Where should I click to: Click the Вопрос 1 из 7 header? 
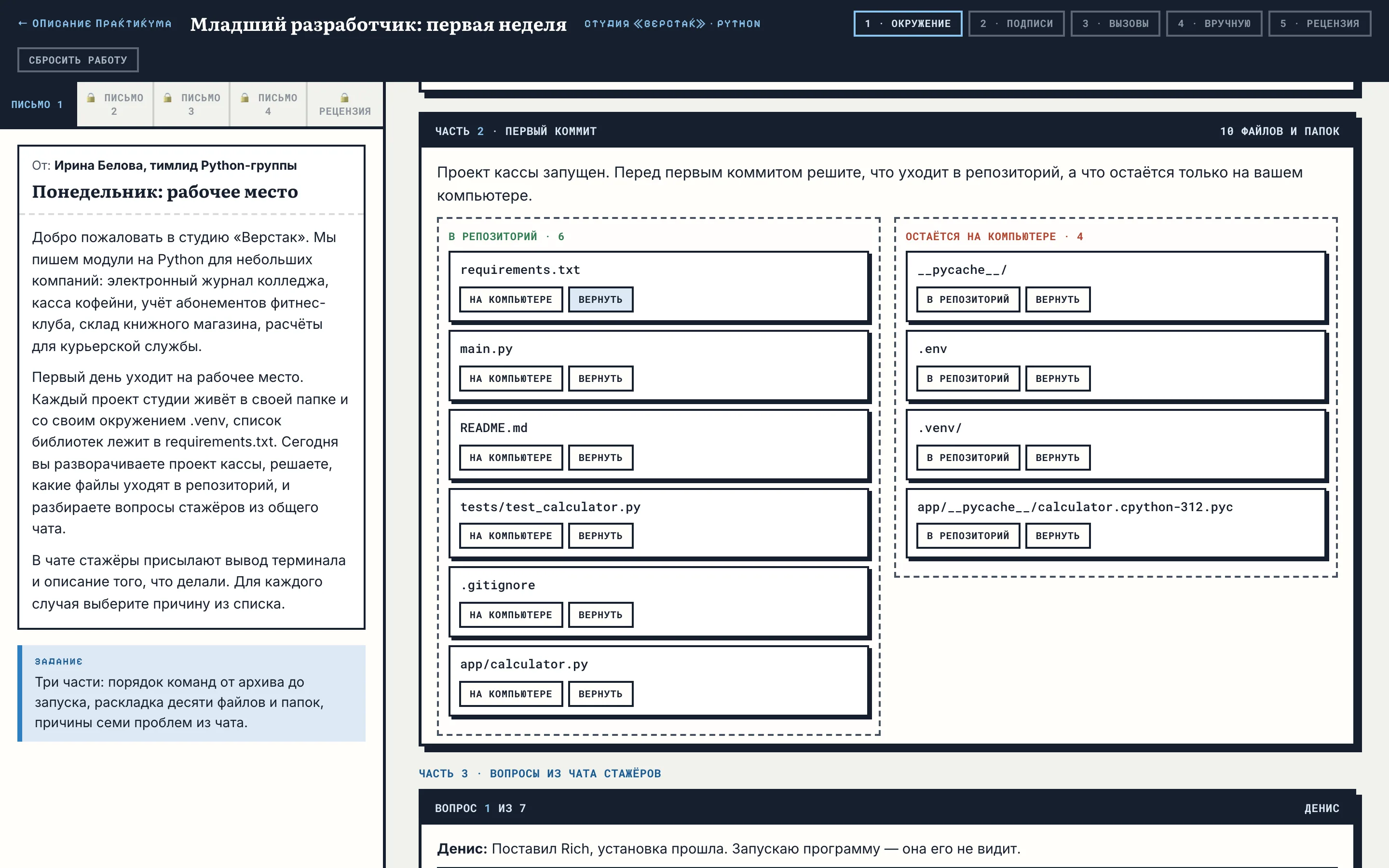coord(480,808)
